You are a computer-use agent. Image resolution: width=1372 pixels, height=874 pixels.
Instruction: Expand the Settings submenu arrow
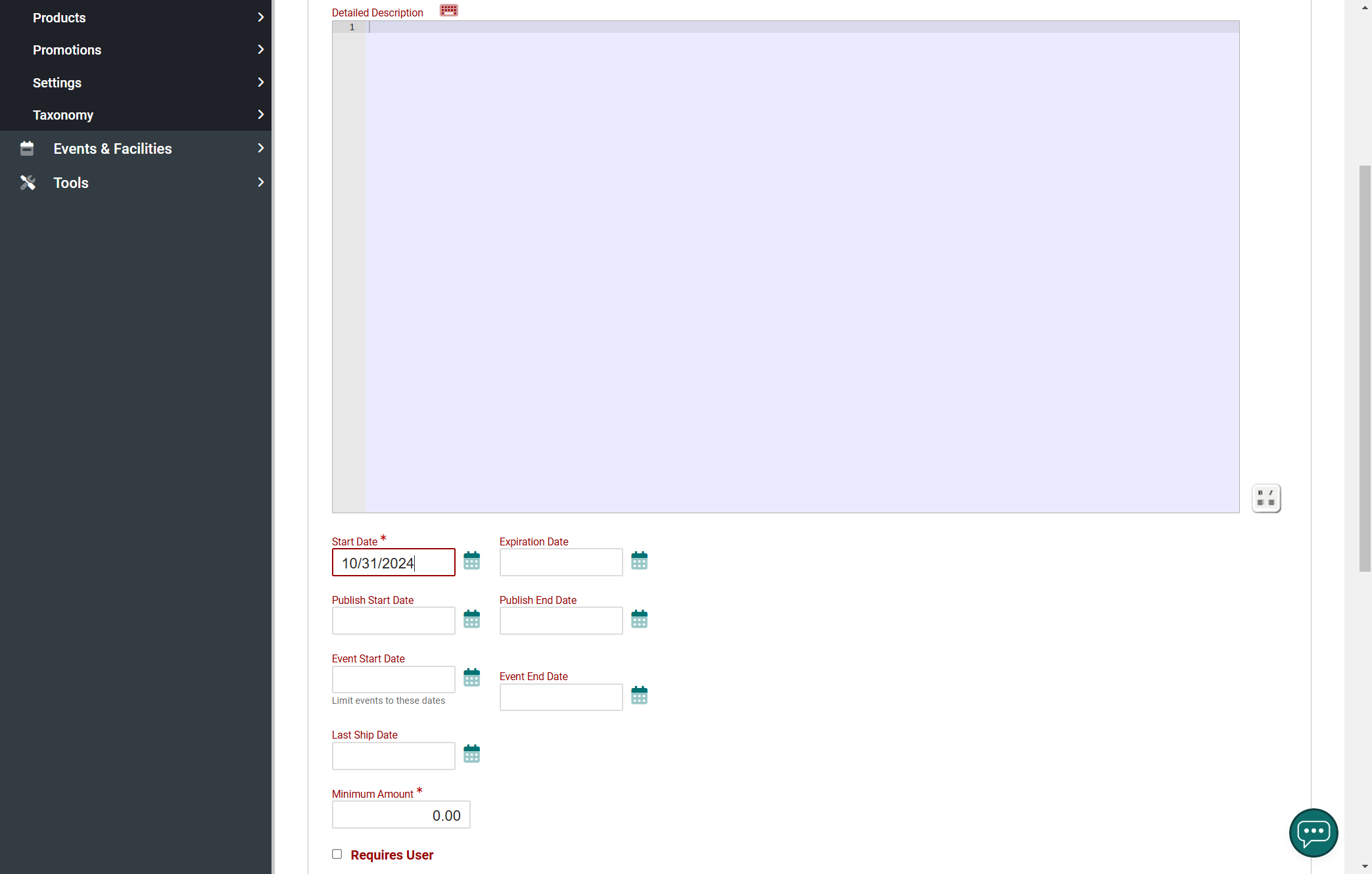point(261,82)
